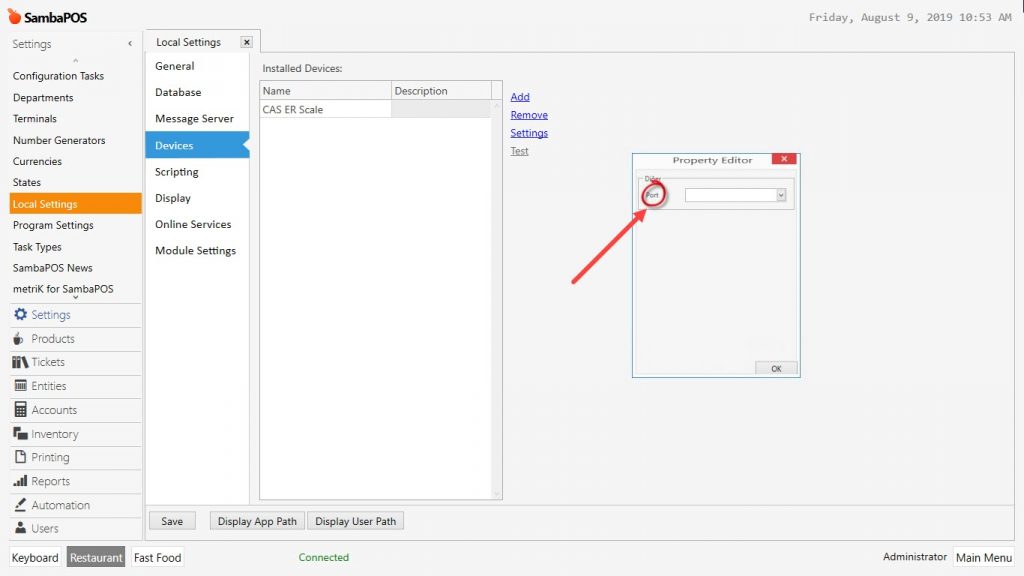Click the date and time display
The height and width of the screenshot is (576, 1024).
910,18
